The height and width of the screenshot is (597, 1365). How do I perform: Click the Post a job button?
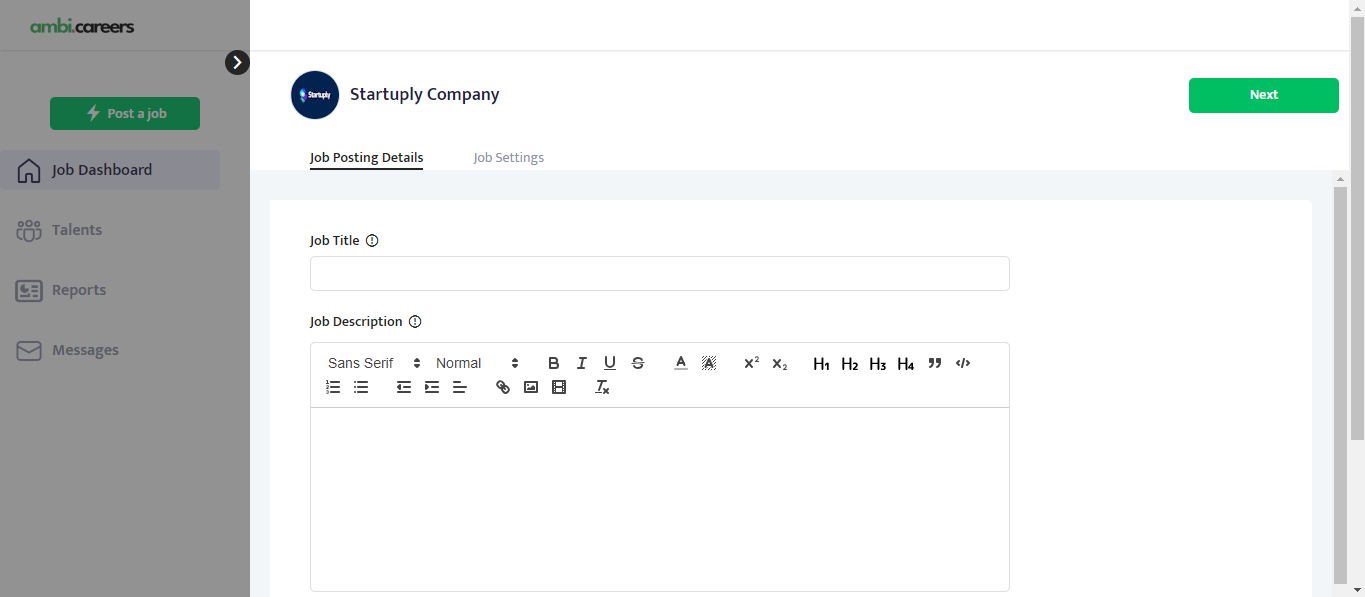point(125,114)
